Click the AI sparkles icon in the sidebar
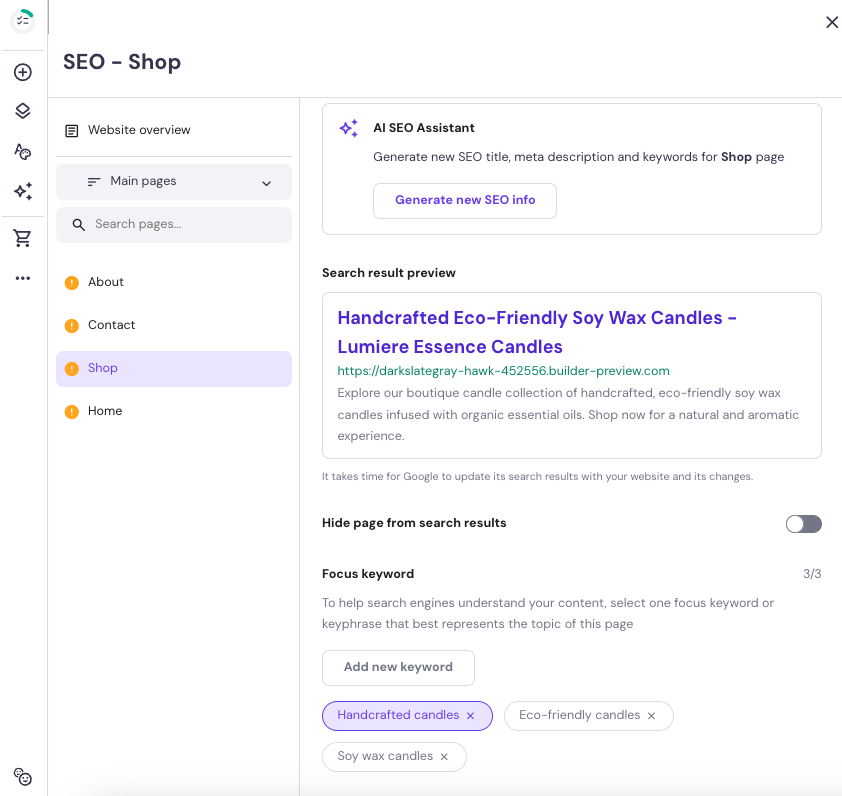Screen dimensions: 842x796 click(x=22, y=192)
